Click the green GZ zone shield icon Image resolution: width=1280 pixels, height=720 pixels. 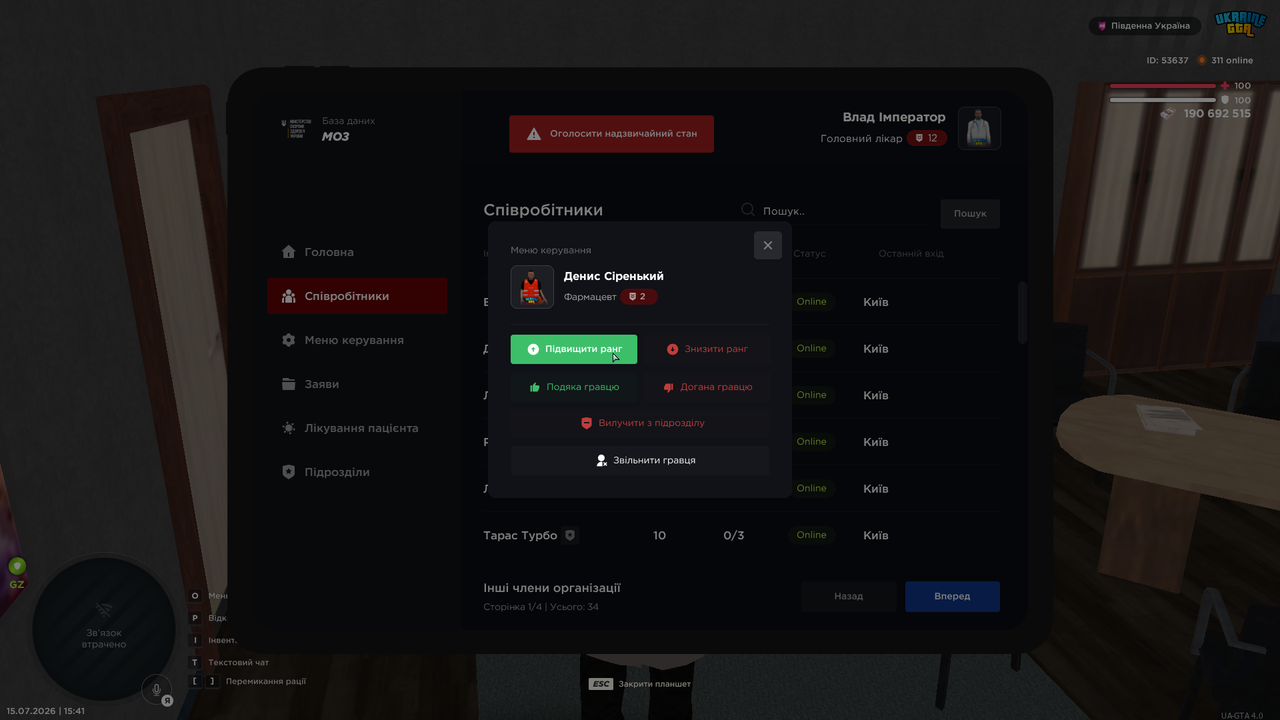(x=17, y=566)
